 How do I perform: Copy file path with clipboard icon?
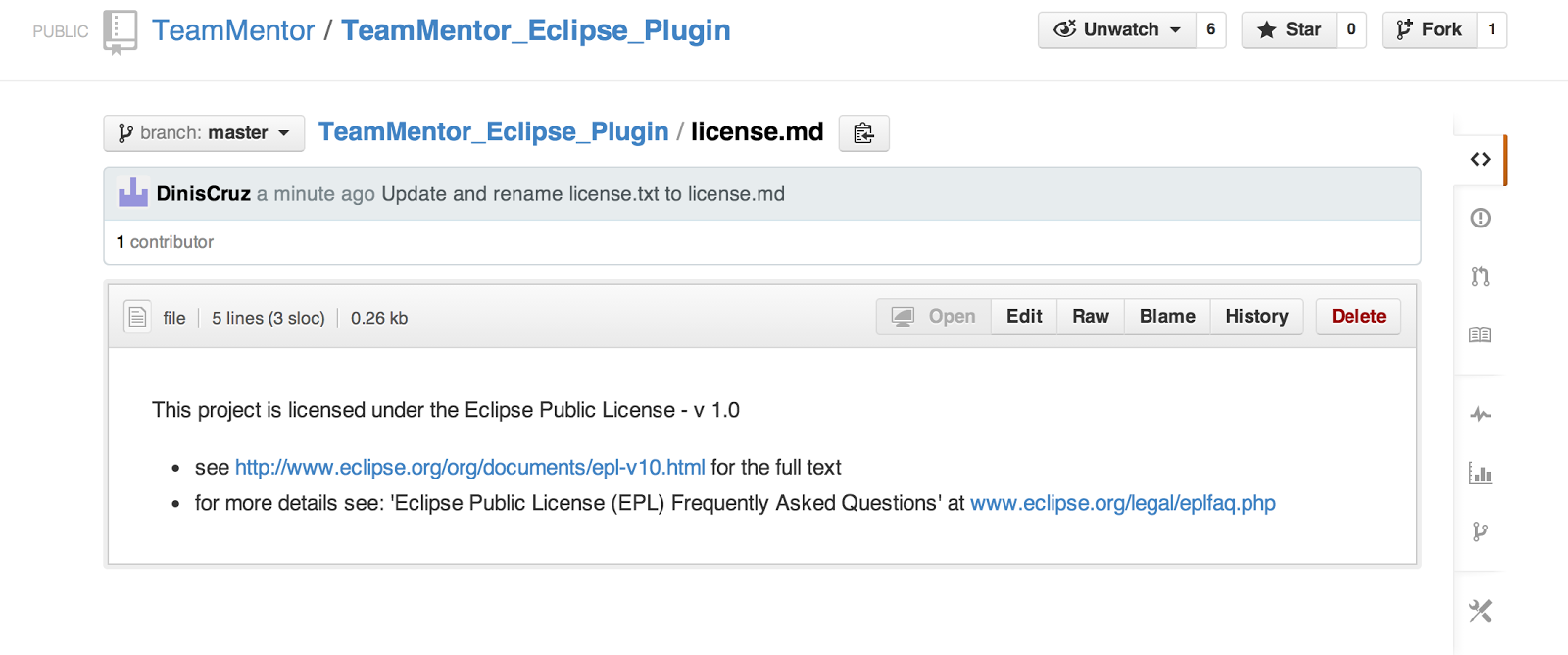pyautogui.click(x=863, y=133)
